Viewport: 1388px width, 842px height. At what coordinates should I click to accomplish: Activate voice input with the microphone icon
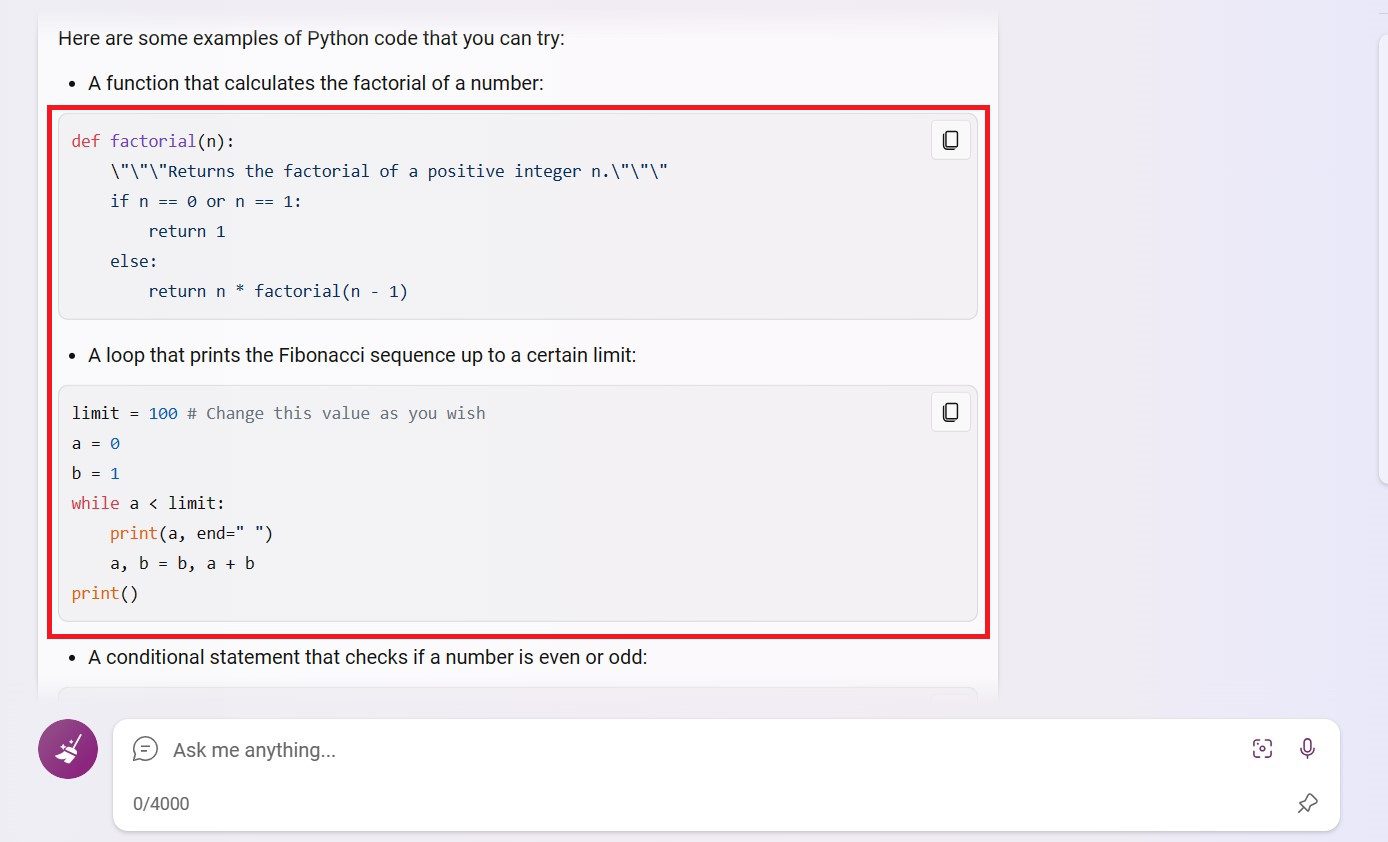click(x=1307, y=748)
